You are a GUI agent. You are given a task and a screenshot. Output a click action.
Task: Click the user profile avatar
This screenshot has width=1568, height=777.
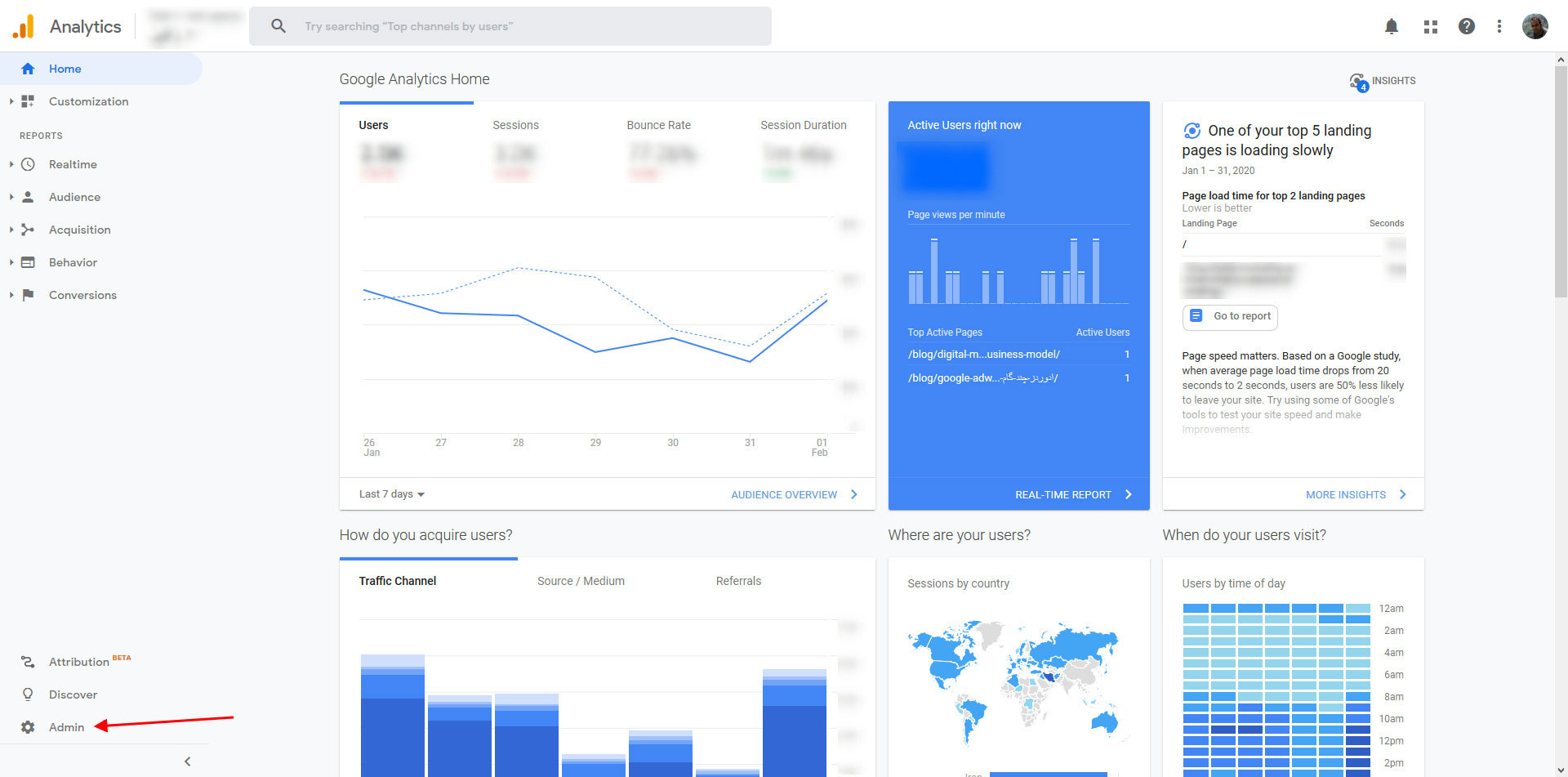point(1535,26)
